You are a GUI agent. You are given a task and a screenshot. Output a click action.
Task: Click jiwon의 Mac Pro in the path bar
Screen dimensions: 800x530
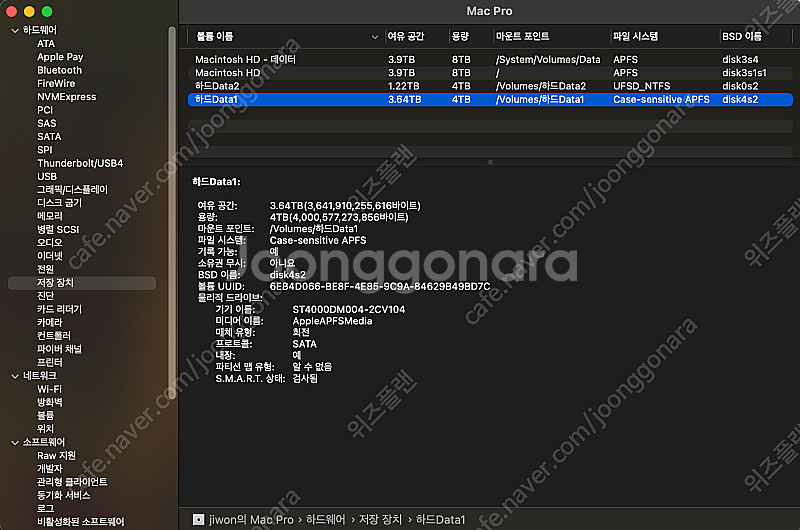click(x=251, y=520)
